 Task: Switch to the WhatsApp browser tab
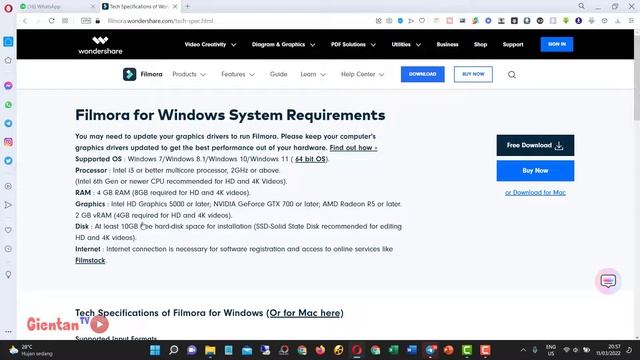pyautogui.click(x=57, y=7)
